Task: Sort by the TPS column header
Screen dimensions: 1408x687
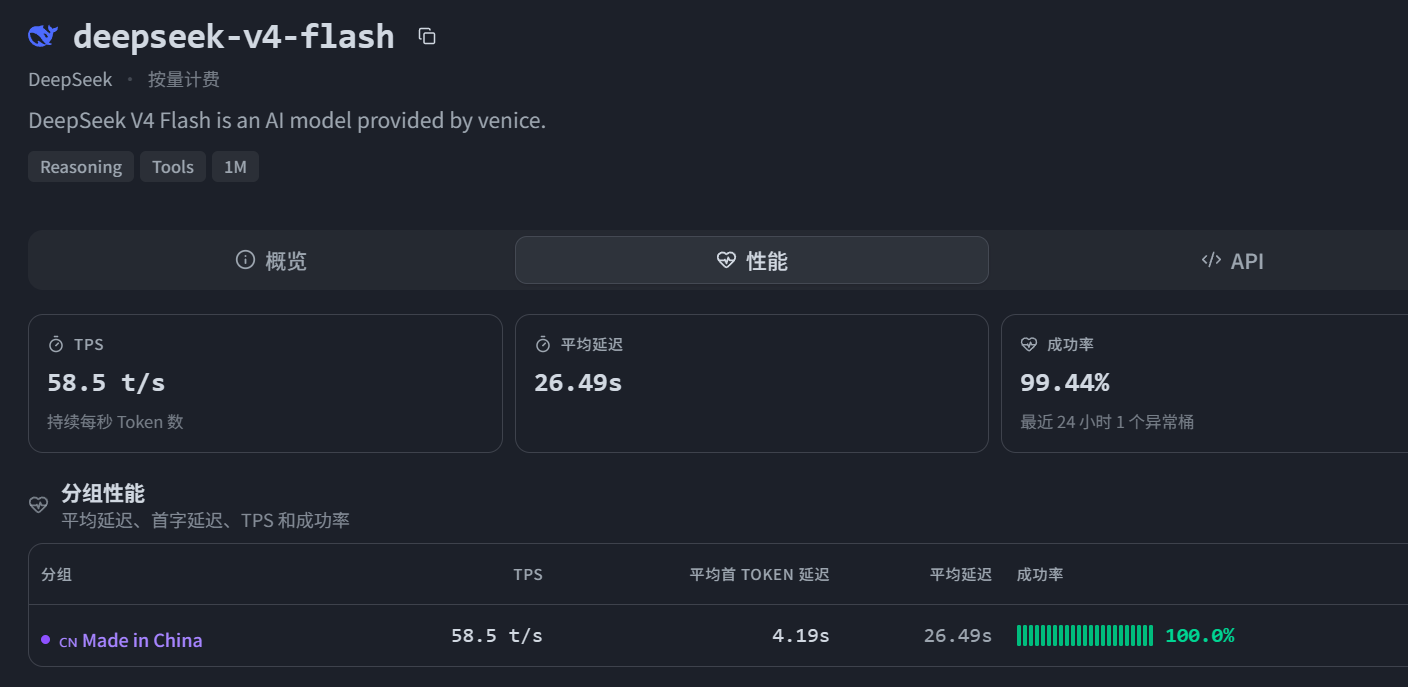Action: [x=528, y=574]
